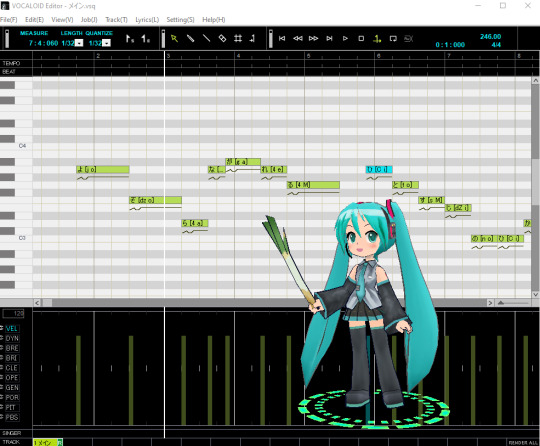Click the start marker flag icon
This screenshot has height=446, width=540.
(x=129, y=39)
